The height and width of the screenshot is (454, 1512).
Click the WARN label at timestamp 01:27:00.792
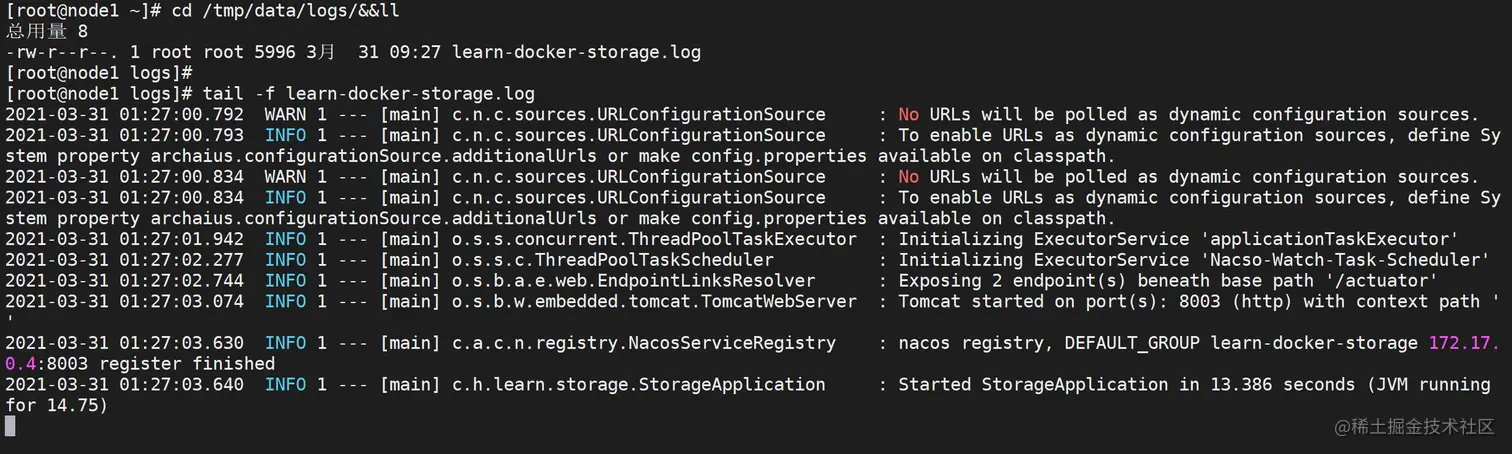point(285,115)
